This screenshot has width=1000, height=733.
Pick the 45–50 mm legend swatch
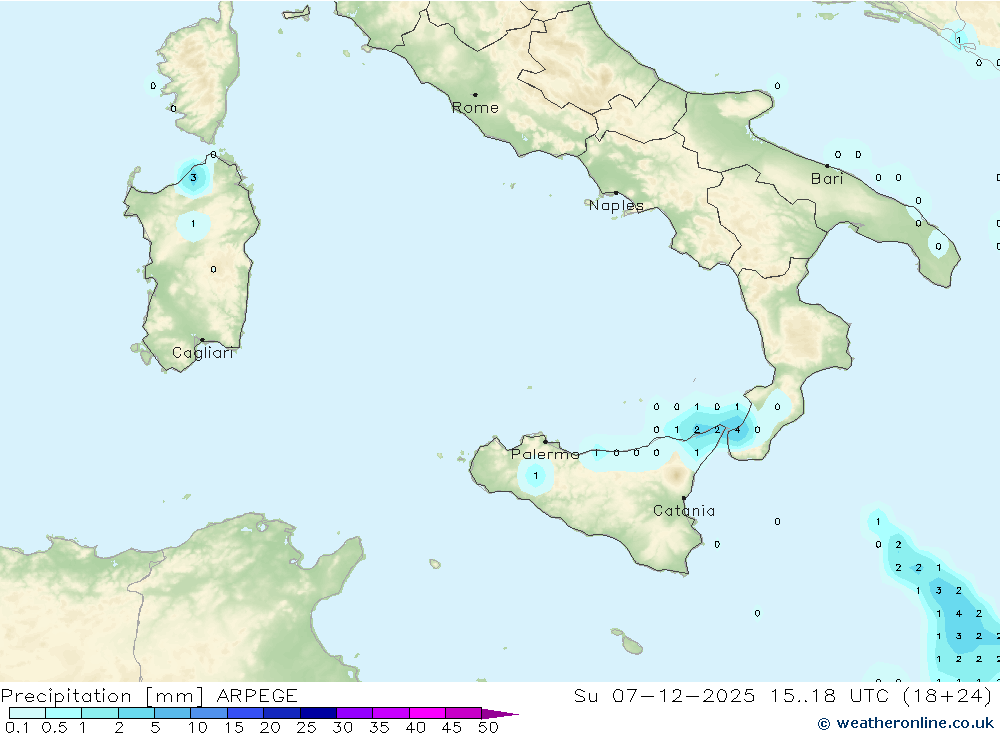[x=464, y=713]
